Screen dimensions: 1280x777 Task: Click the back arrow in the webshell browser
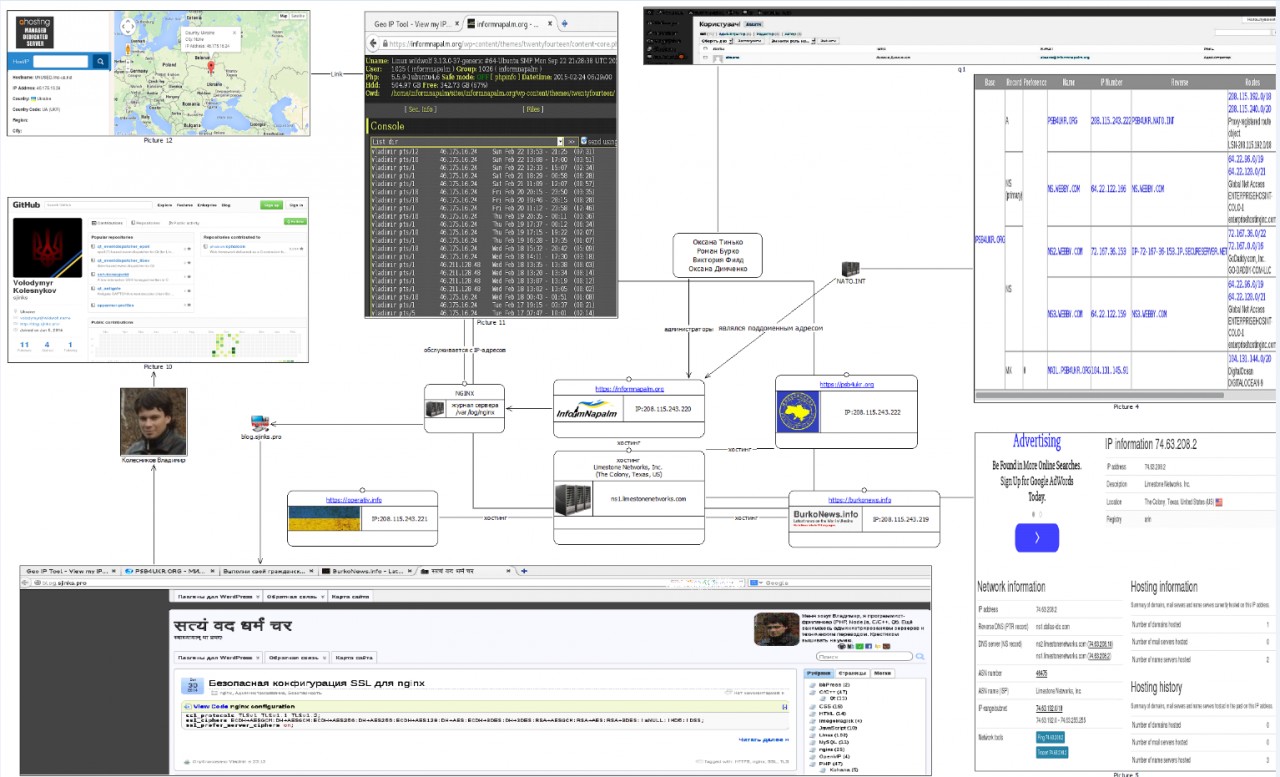(373, 44)
